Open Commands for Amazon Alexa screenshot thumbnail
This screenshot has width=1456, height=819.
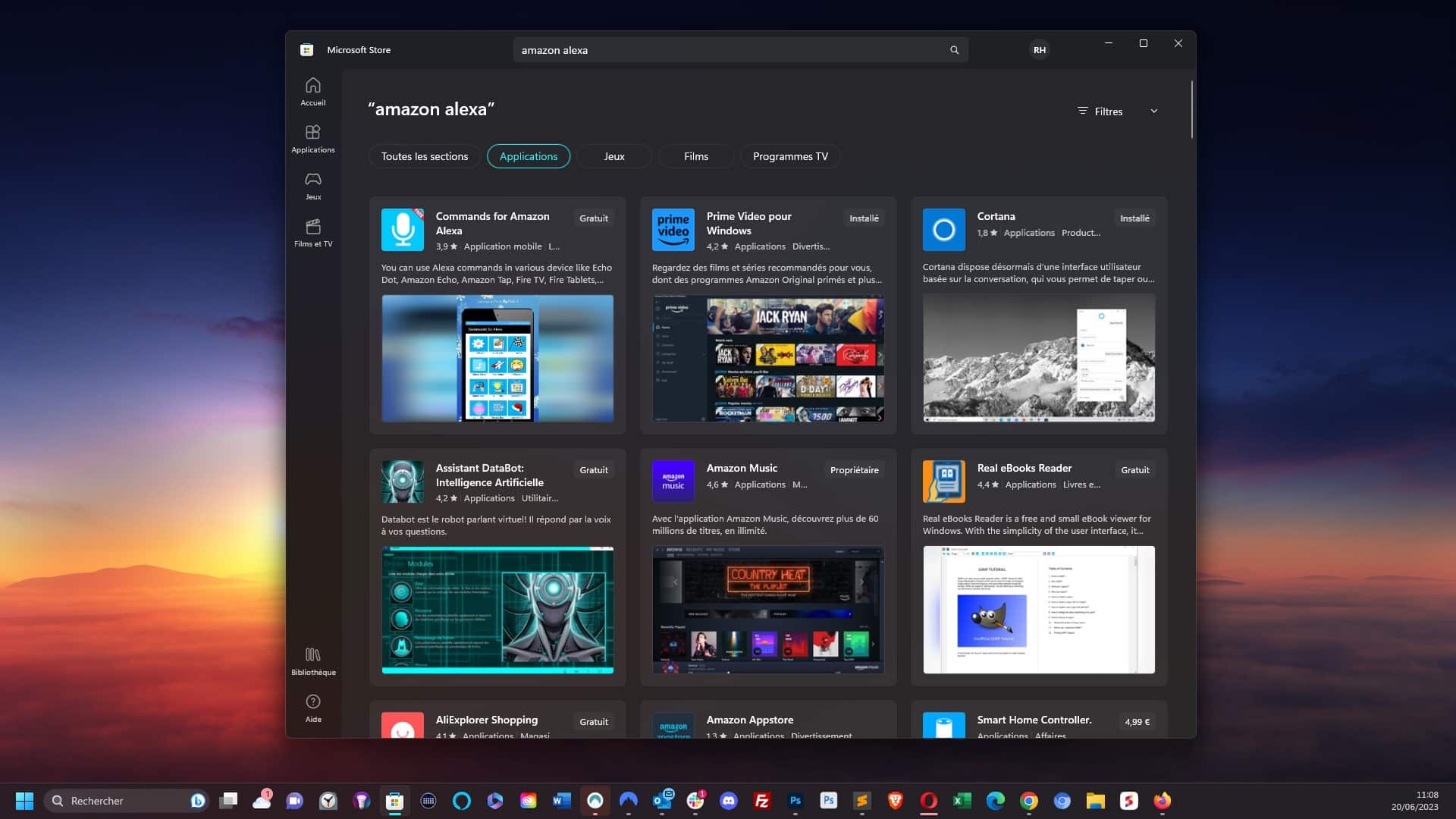pos(497,358)
